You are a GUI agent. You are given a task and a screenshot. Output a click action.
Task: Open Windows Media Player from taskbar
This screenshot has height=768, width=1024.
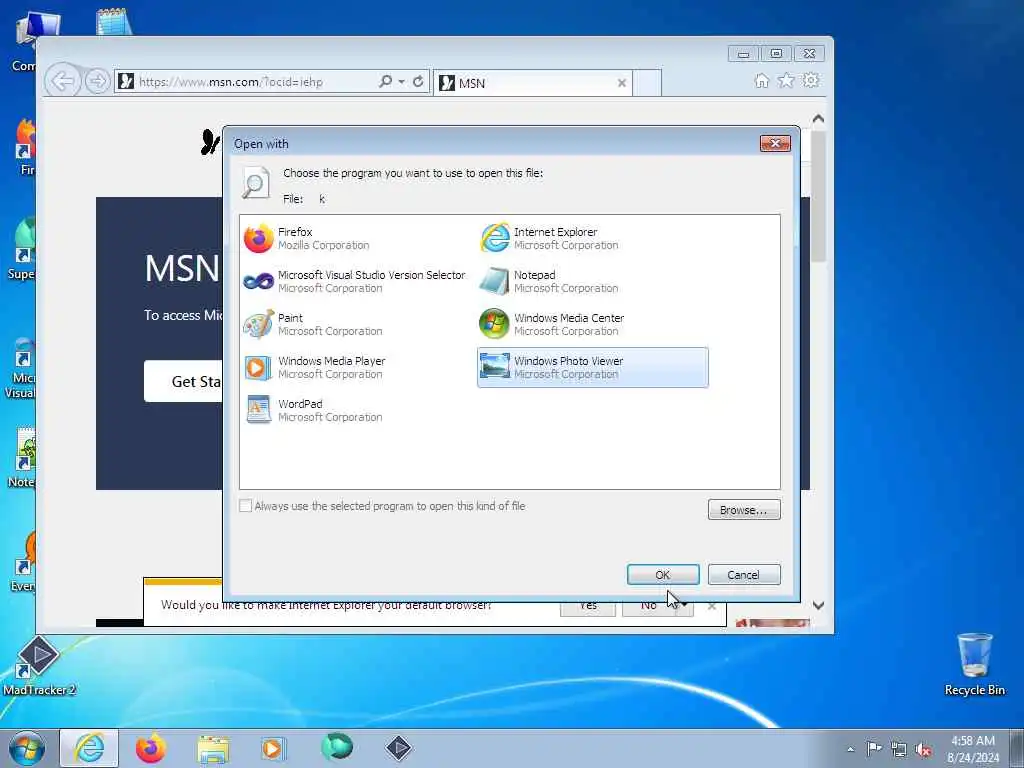[x=273, y=748]
